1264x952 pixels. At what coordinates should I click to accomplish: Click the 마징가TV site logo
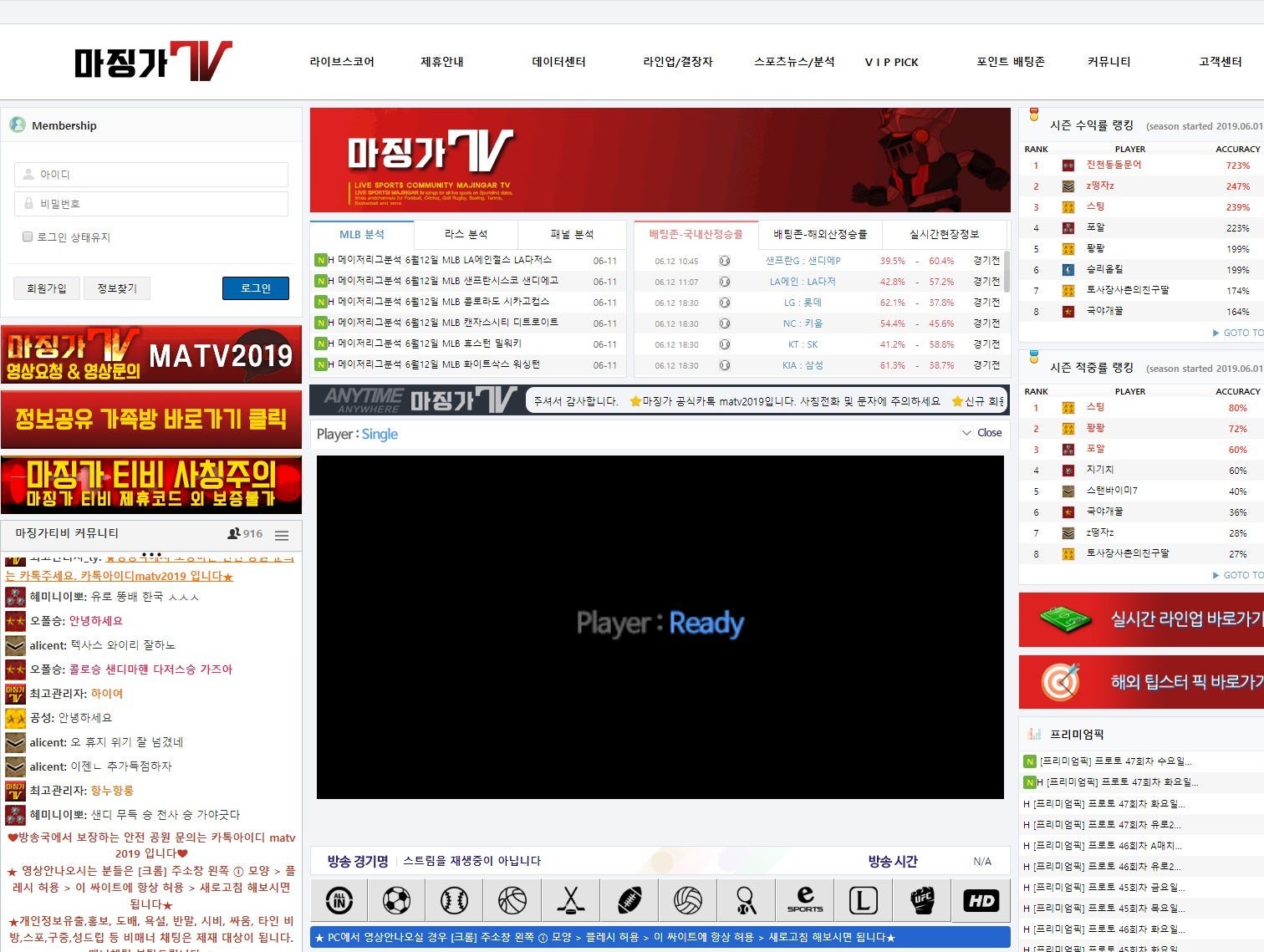click(153, 61)
